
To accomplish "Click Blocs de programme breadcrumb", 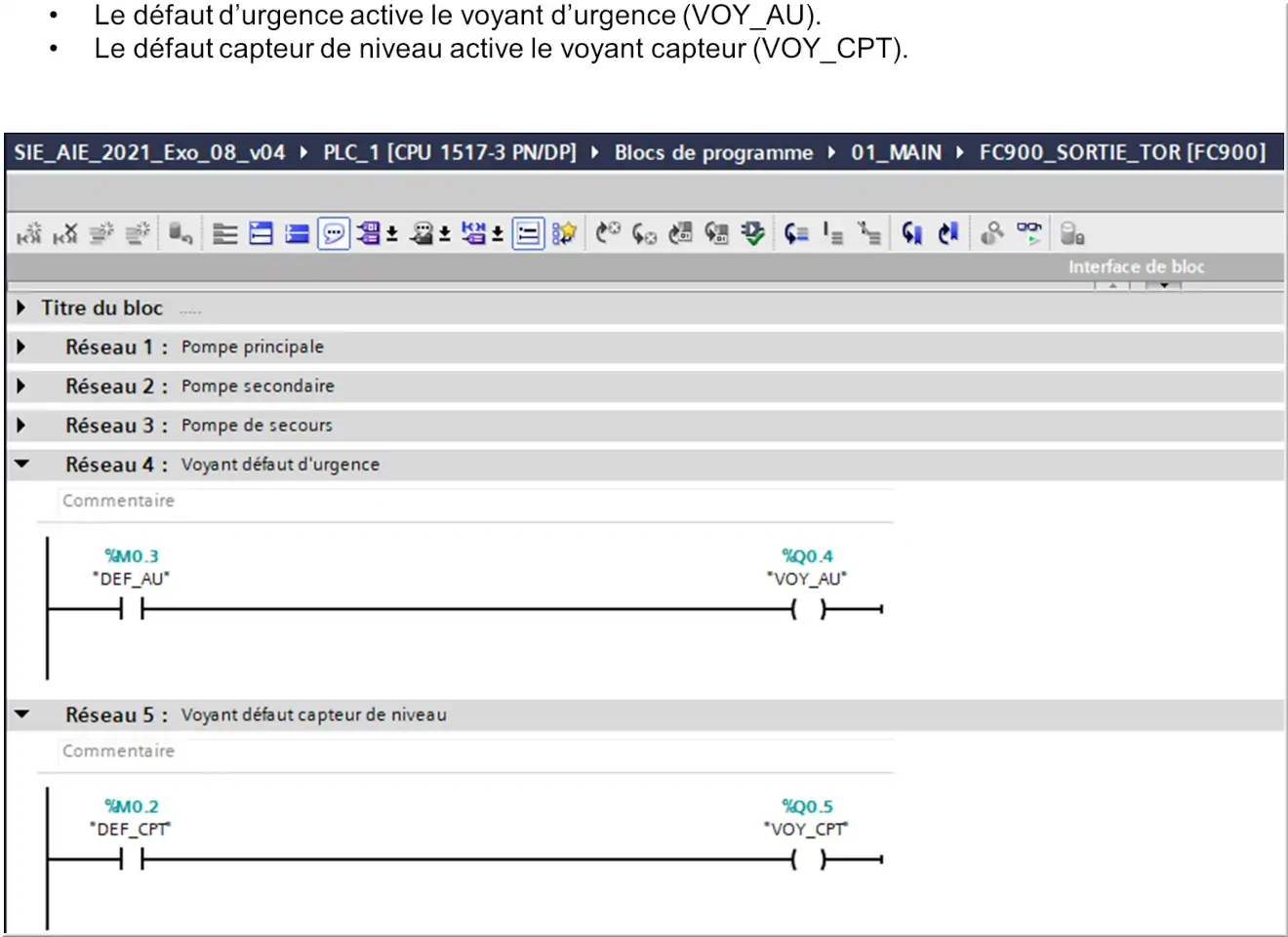I will click(x=713, y=152).
